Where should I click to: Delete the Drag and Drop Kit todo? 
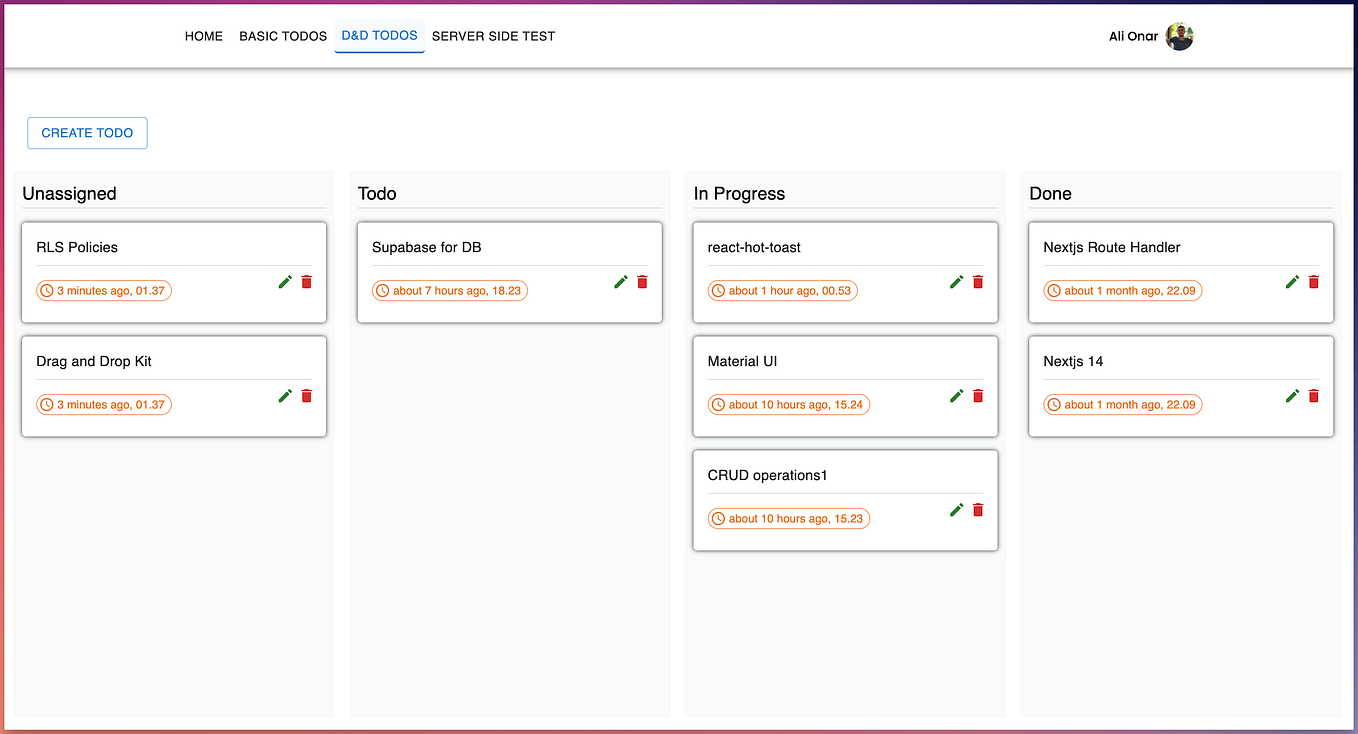click(306, 395)
